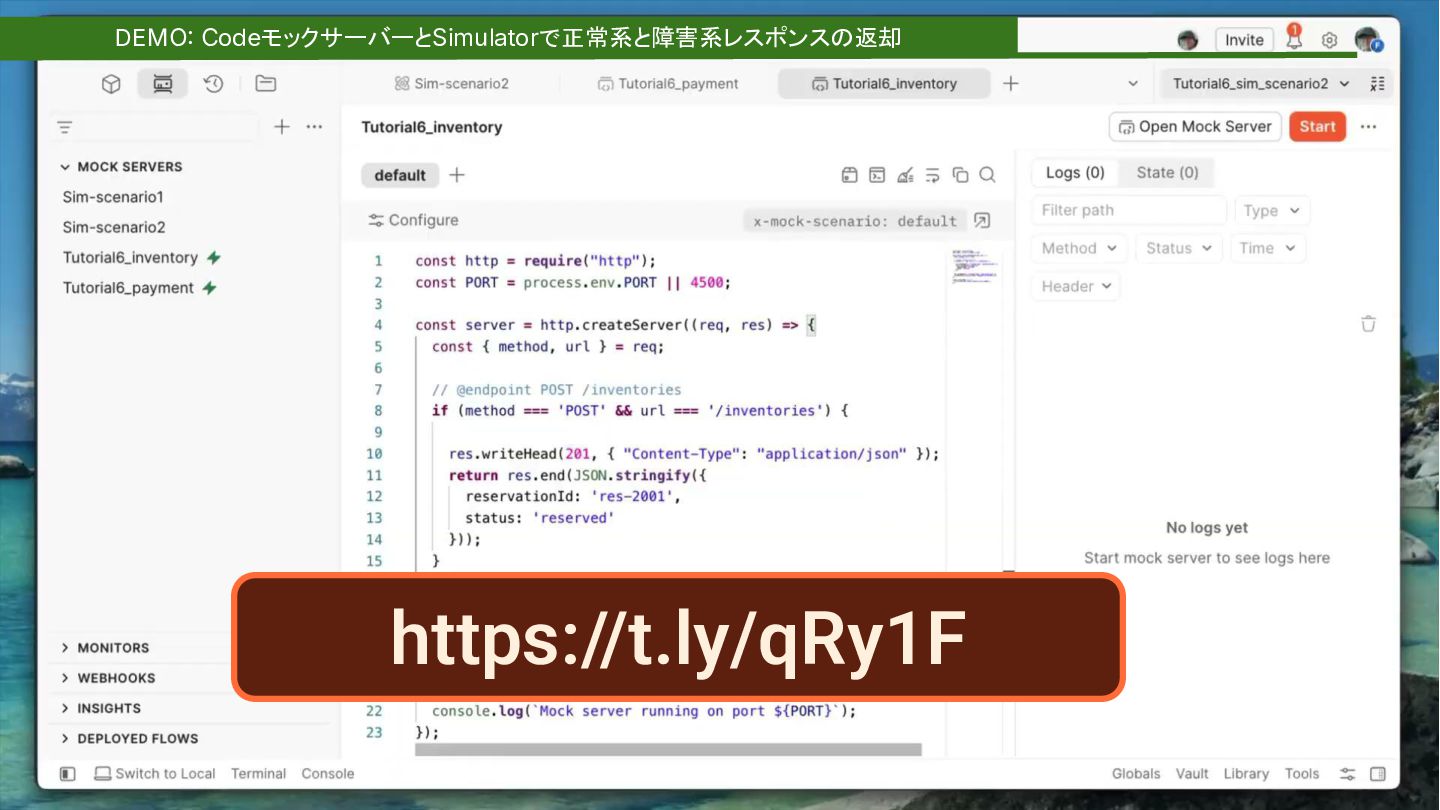1440x810 pixels.
Task: Open the Time filter dropdown
Action: point(1267,248)
